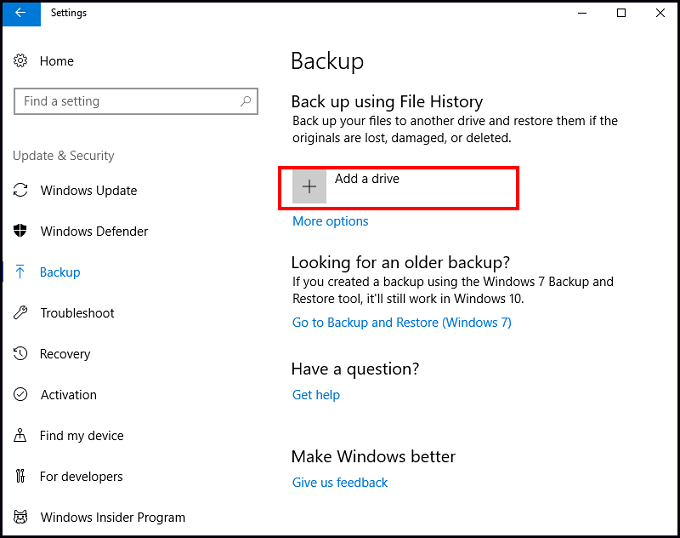Image resolution: width=680 pixels, height=538 pixels.
Task: Click the Troubleshoot wrench icon
Action: [x=20, y=313]
